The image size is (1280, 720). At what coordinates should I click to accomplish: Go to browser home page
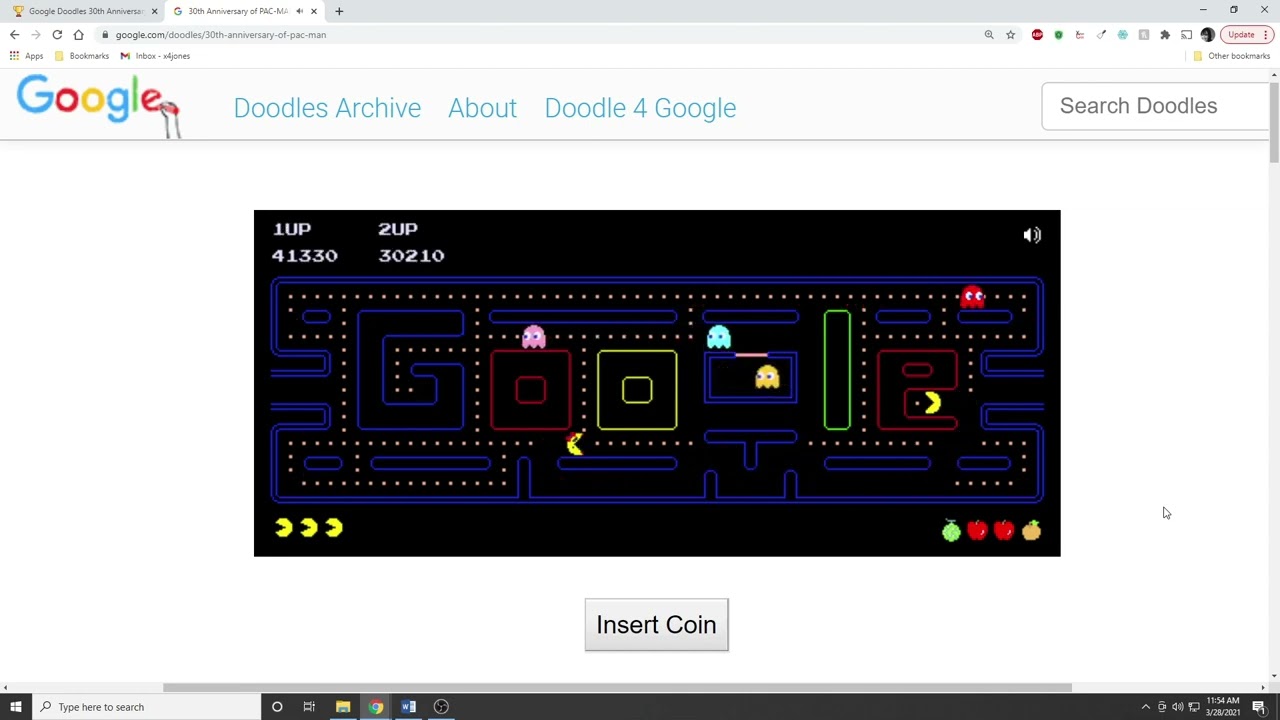pyautogui.click(x=78, y=34)
